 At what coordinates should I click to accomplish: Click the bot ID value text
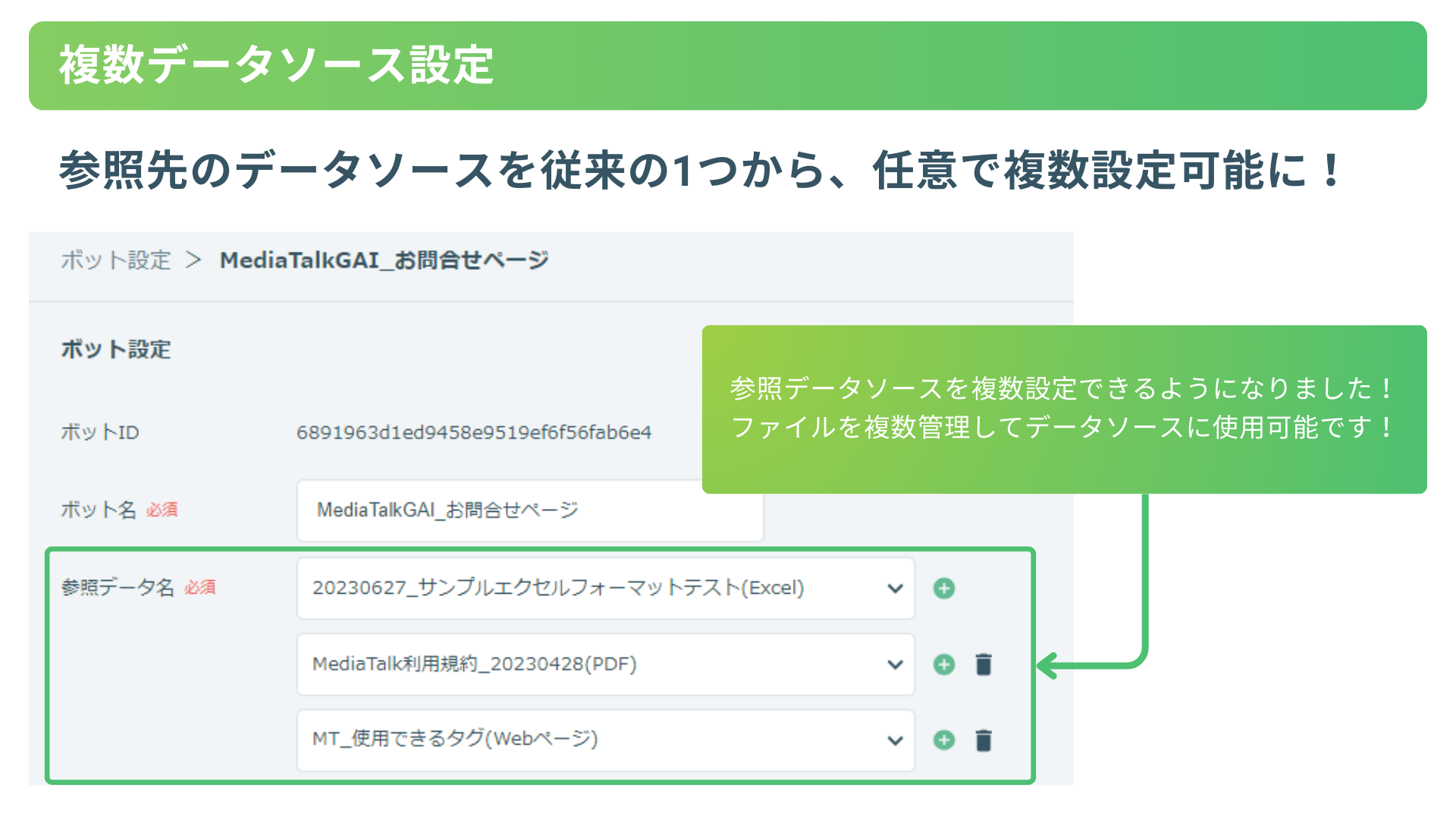click(x=473, y=432)
